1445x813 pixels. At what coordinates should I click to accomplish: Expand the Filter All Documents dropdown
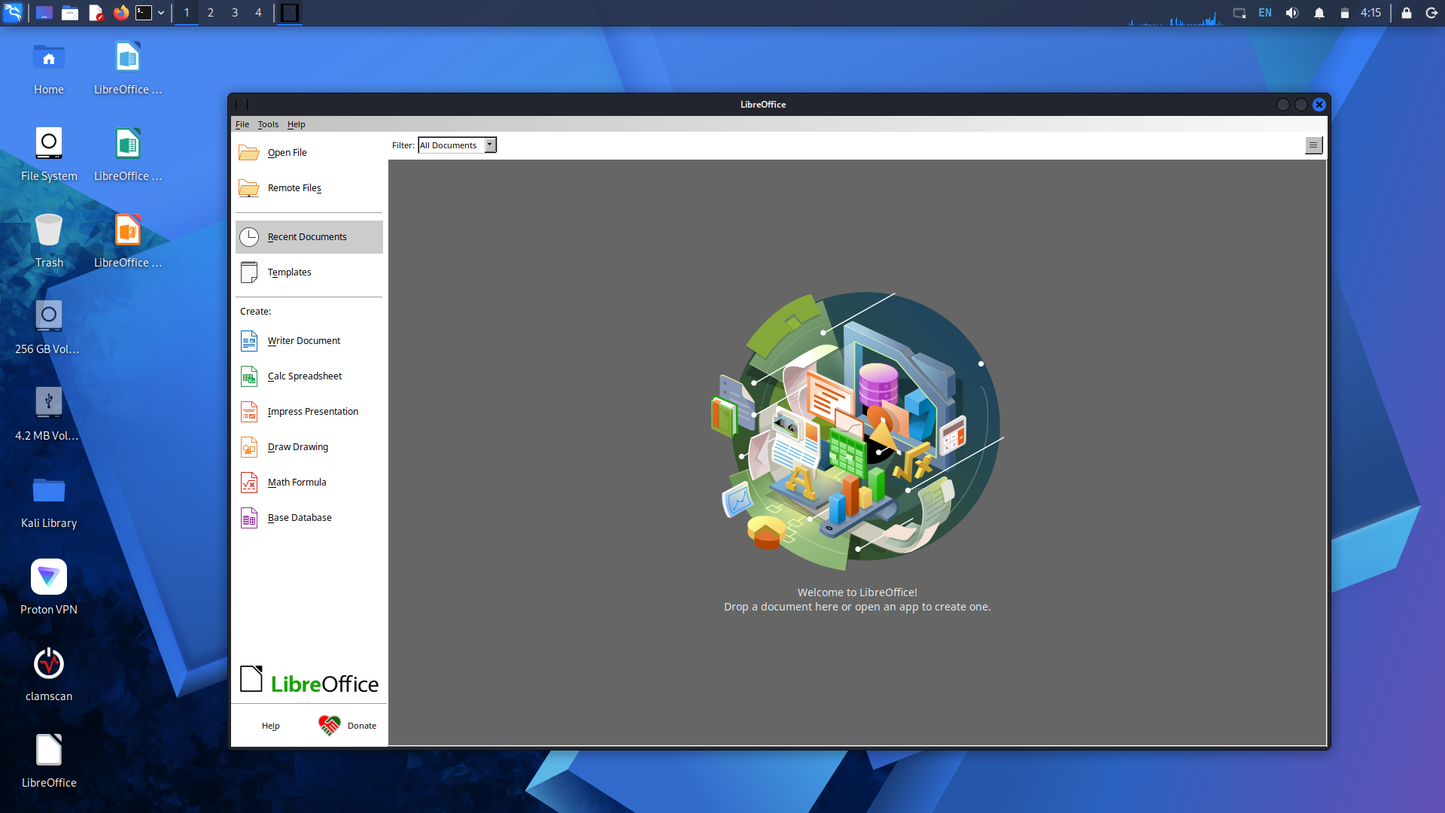(x=457, y=145)
